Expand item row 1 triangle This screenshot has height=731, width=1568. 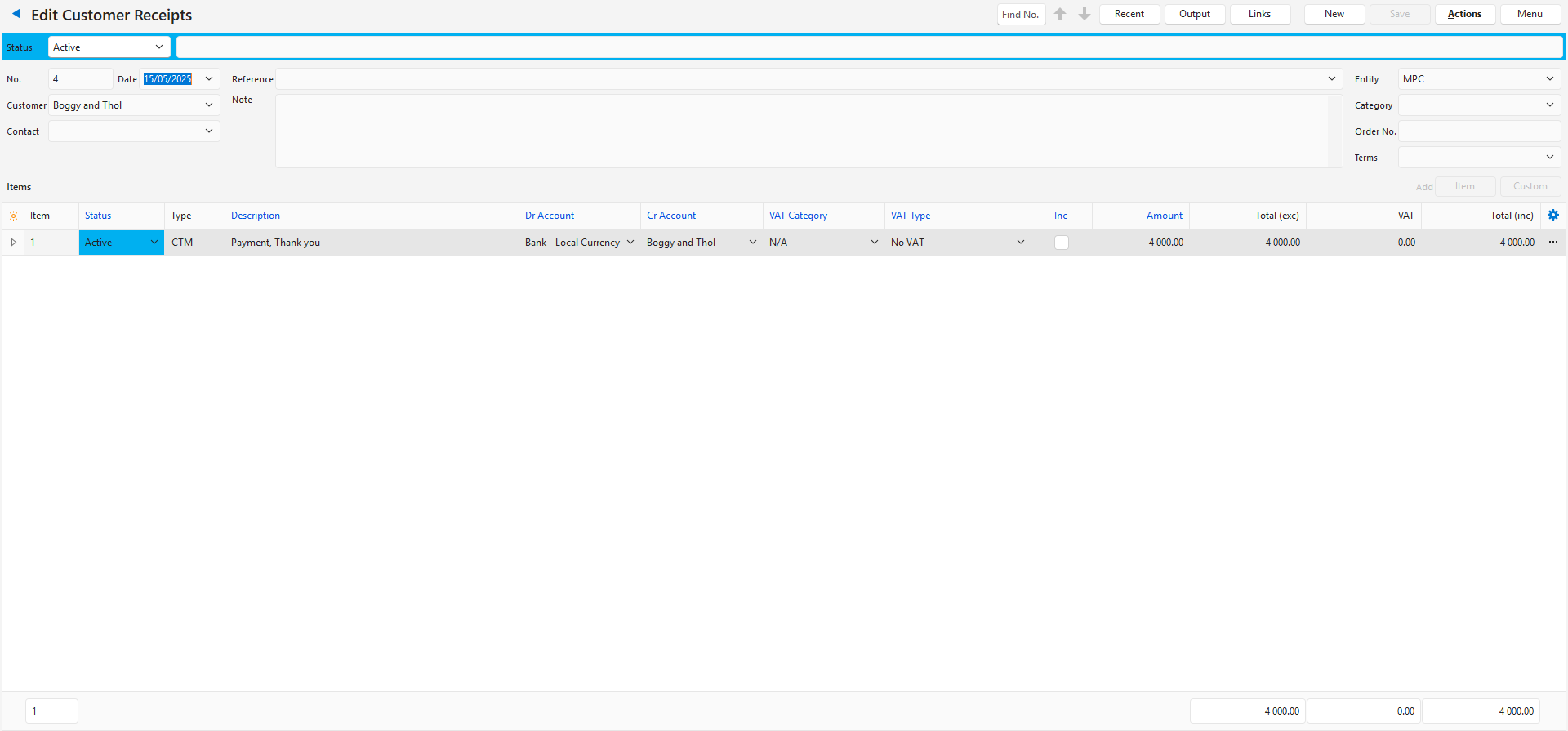coord(13,243)
